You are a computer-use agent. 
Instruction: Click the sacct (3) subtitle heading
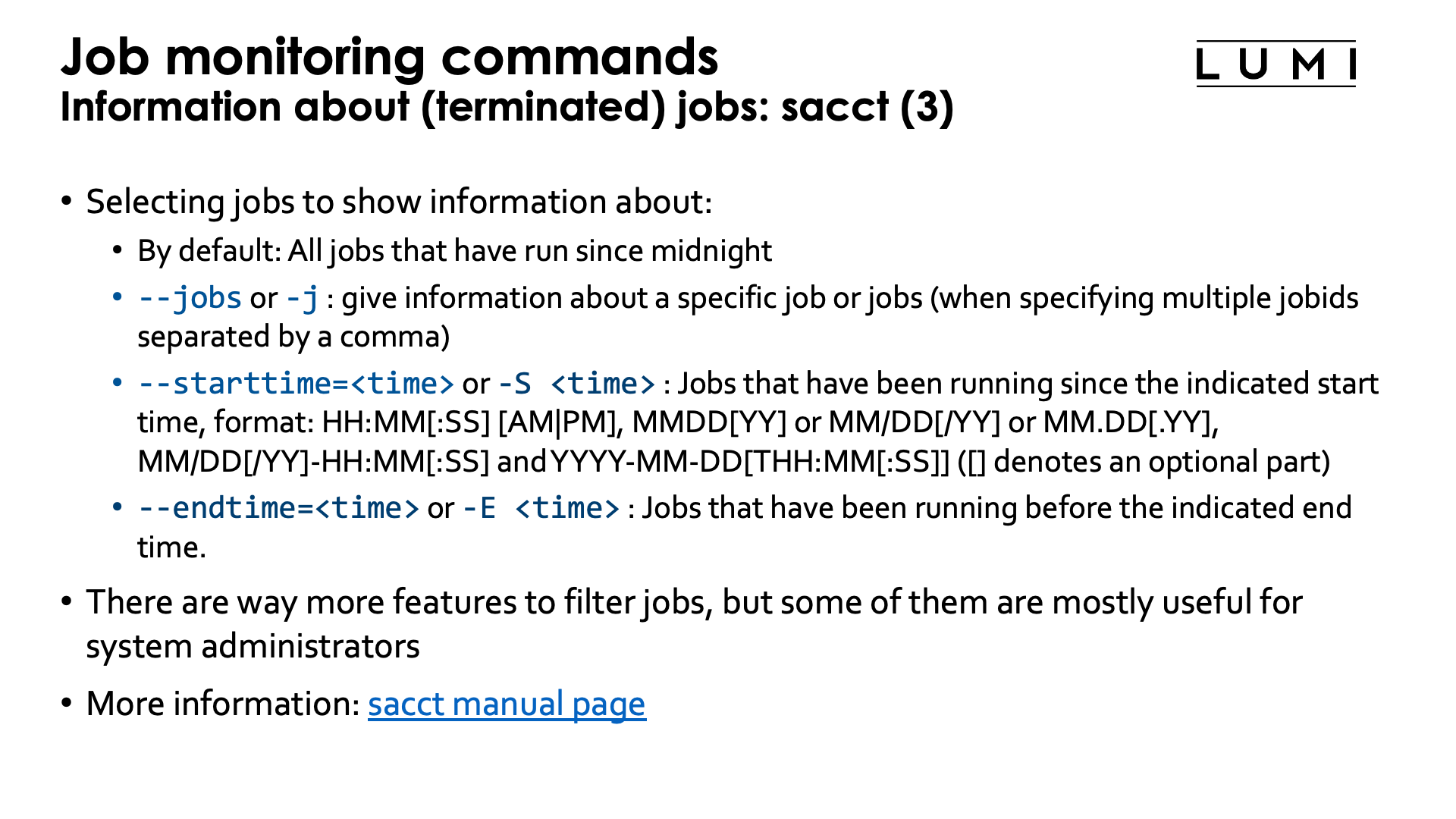click(x=507, y=106)
